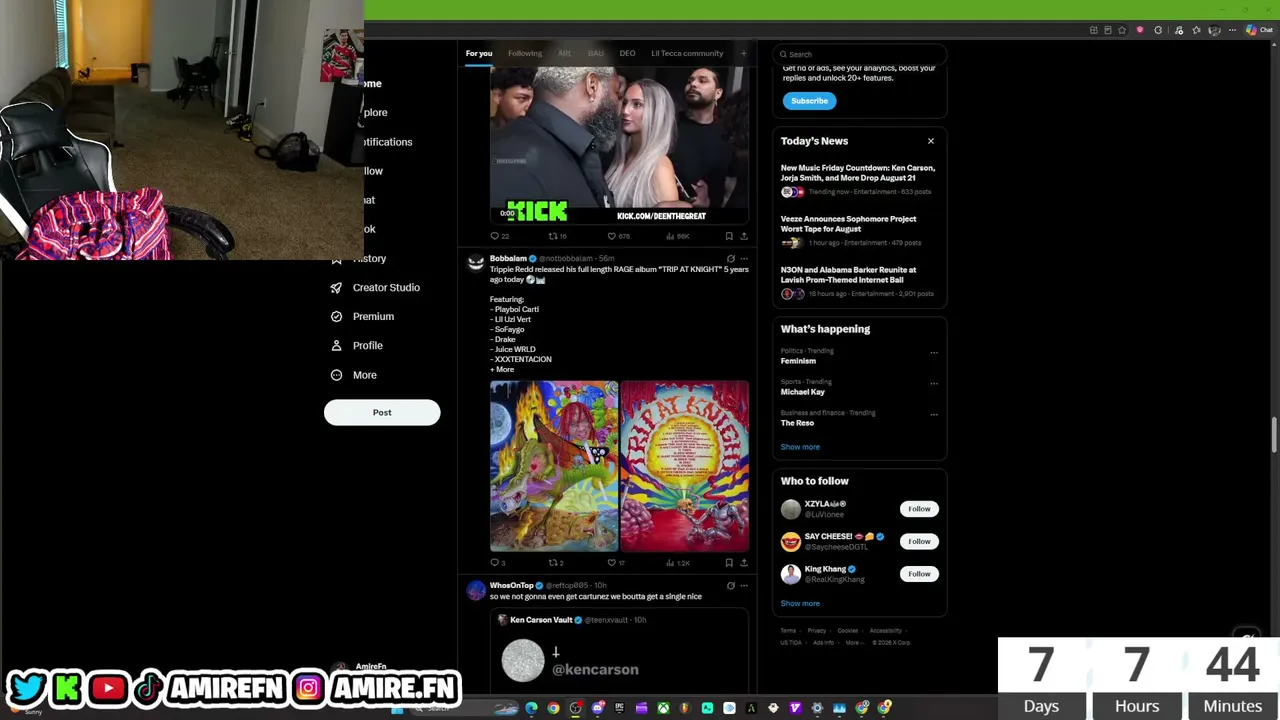
Task: Open Veeze Announces Sophomore Project news story
Action: point(858,230)
